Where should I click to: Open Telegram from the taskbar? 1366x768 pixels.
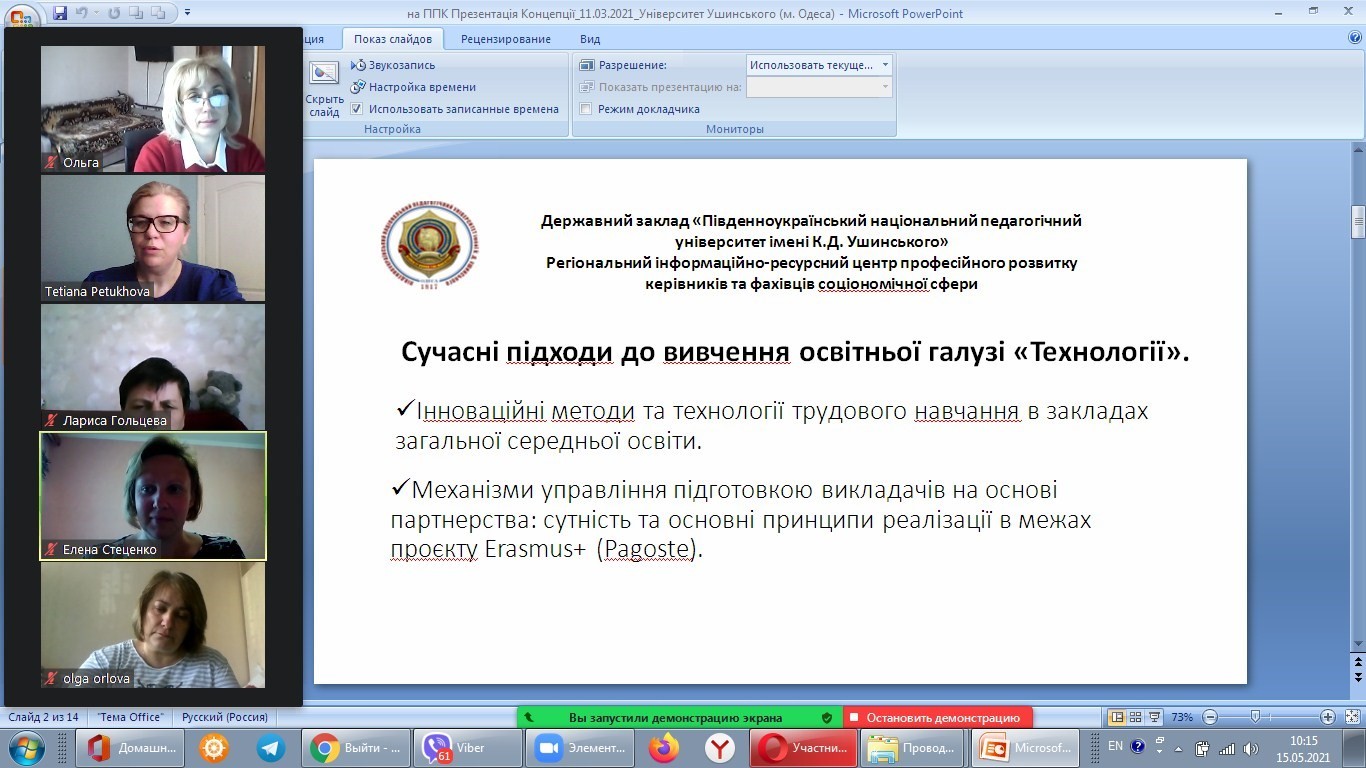point(270,748)
